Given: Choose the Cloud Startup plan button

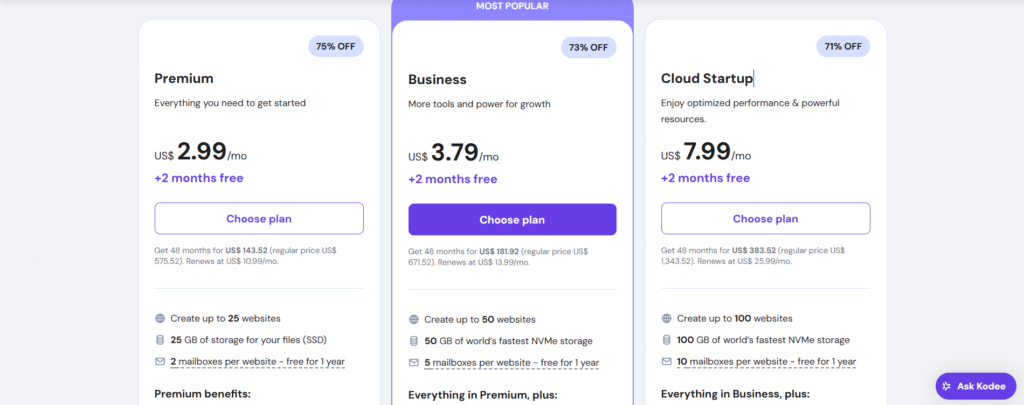Looking at the screenshot, I should click(765, 219).
